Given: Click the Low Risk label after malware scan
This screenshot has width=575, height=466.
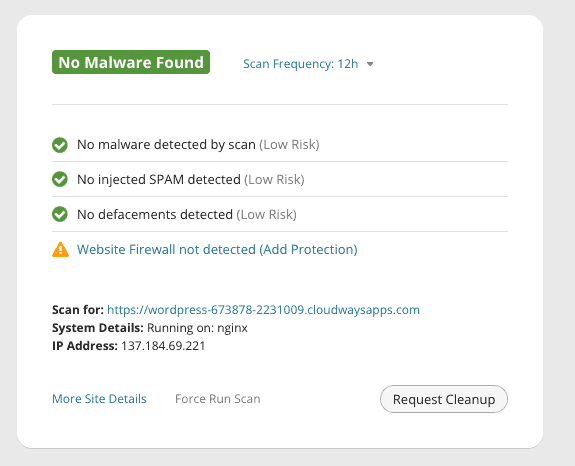Looking at the screenshot, I should [289, 144].
